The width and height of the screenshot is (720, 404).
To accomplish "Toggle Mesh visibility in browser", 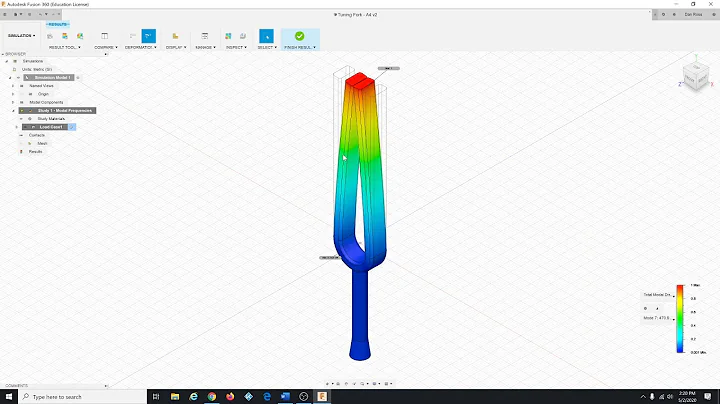I will 22,144.
